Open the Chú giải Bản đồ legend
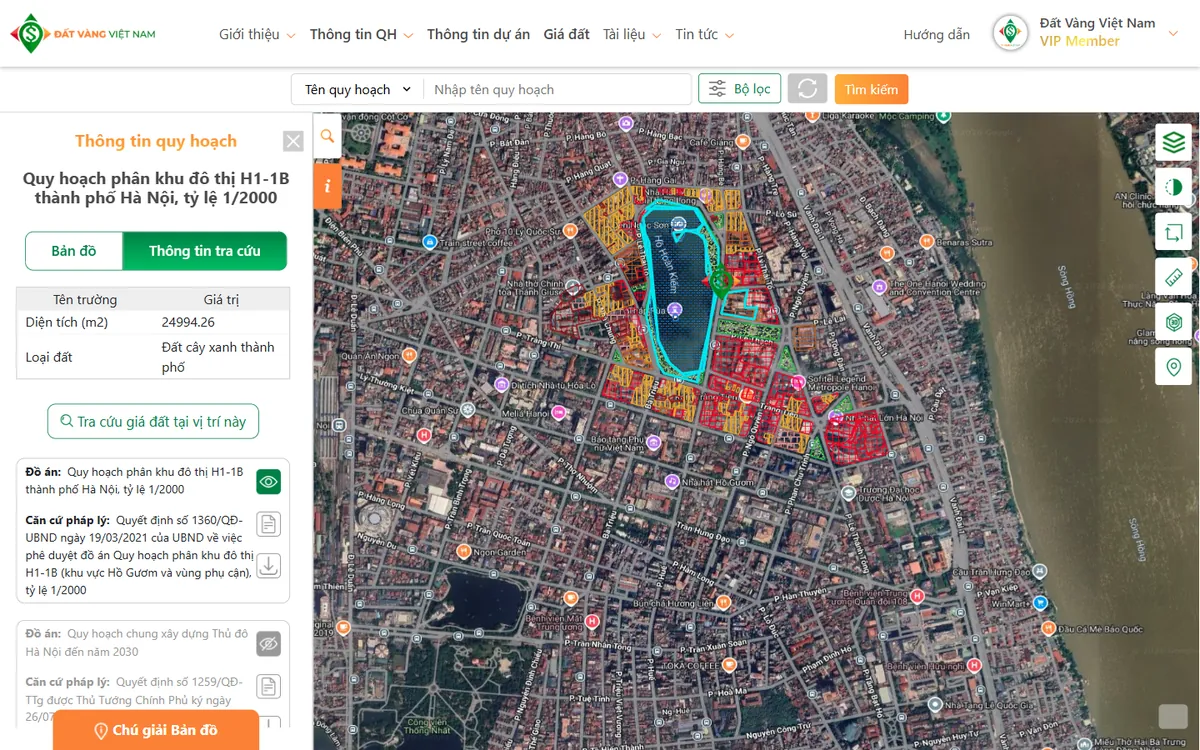1200x750 pixels. point(155,730)
